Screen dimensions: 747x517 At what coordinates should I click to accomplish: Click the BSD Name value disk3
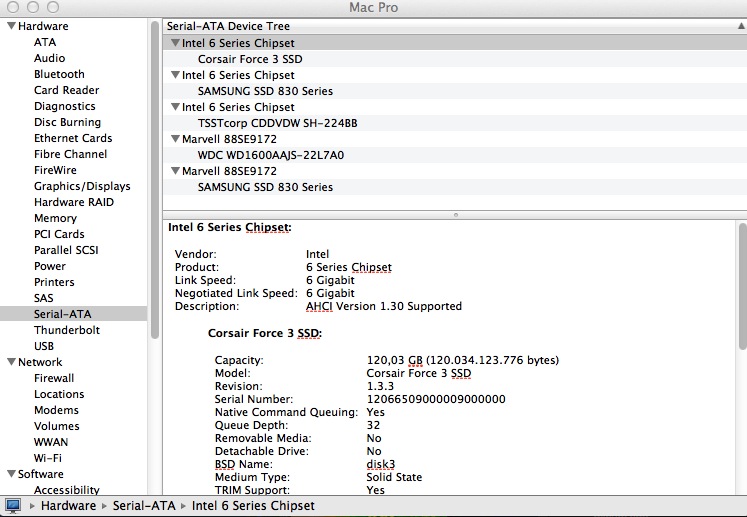(x=381, y=464)
